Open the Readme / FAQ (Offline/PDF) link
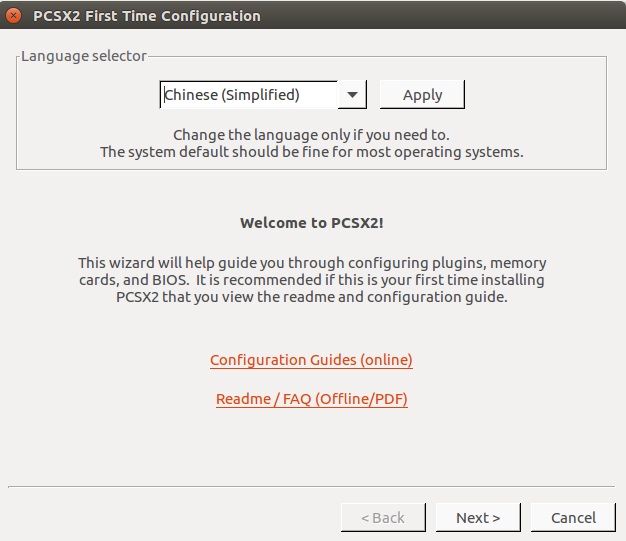Screen dimensions: 626x541 [x=311, y=399]
